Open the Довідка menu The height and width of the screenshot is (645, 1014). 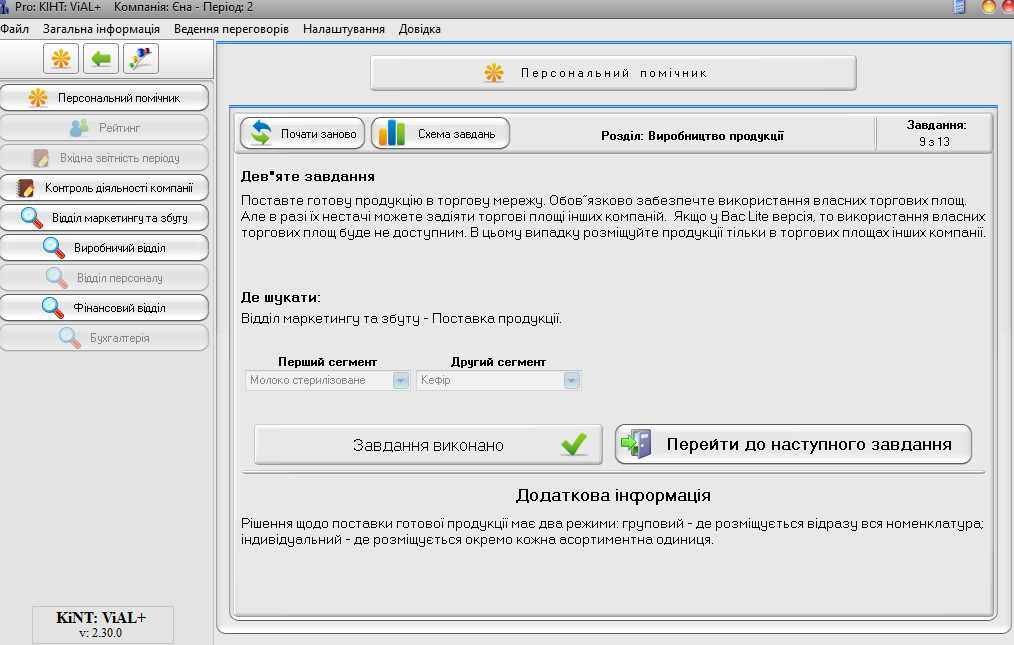tap(420, 29)
